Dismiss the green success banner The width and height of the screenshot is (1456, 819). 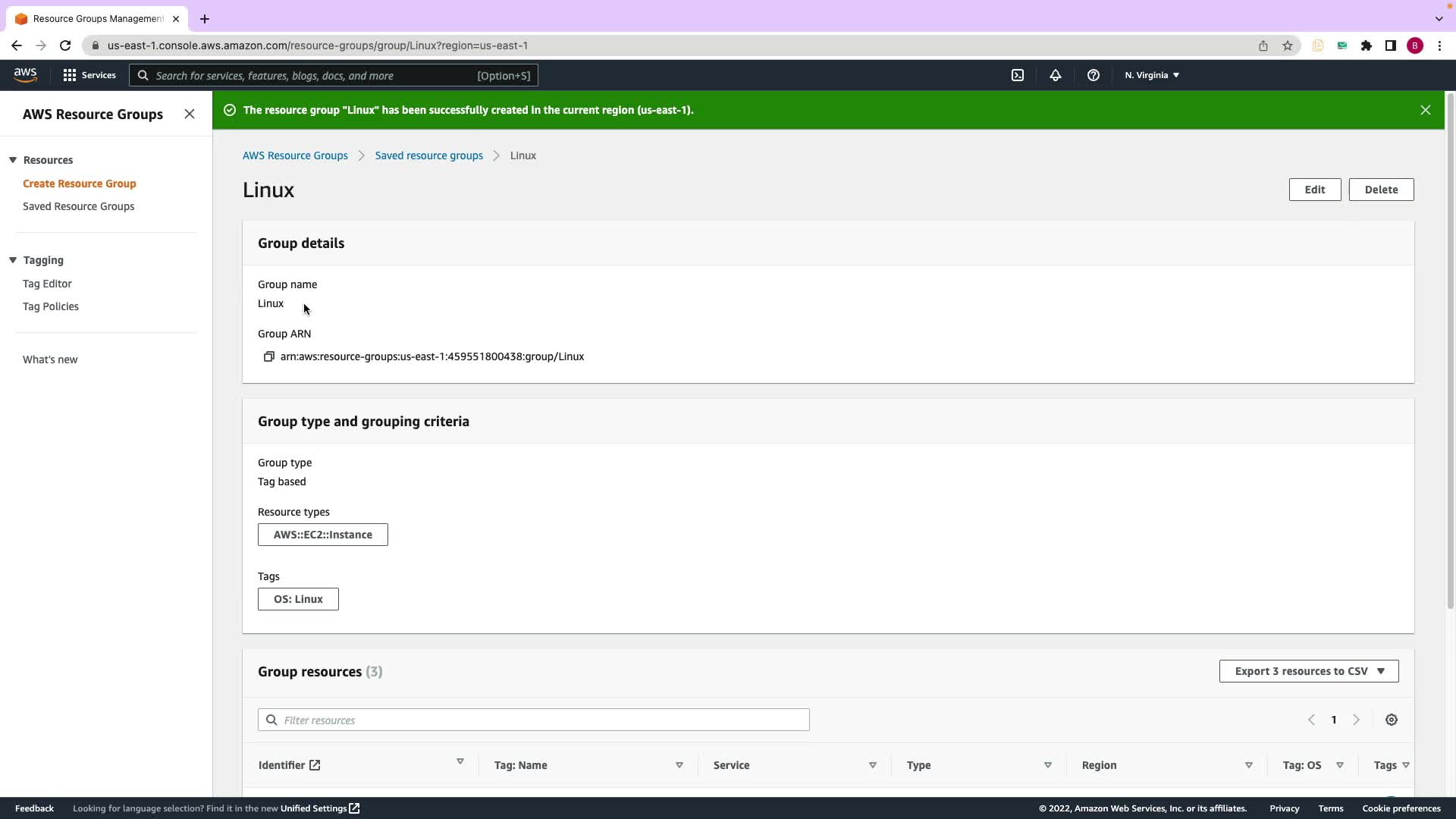tap(1425, 110)
